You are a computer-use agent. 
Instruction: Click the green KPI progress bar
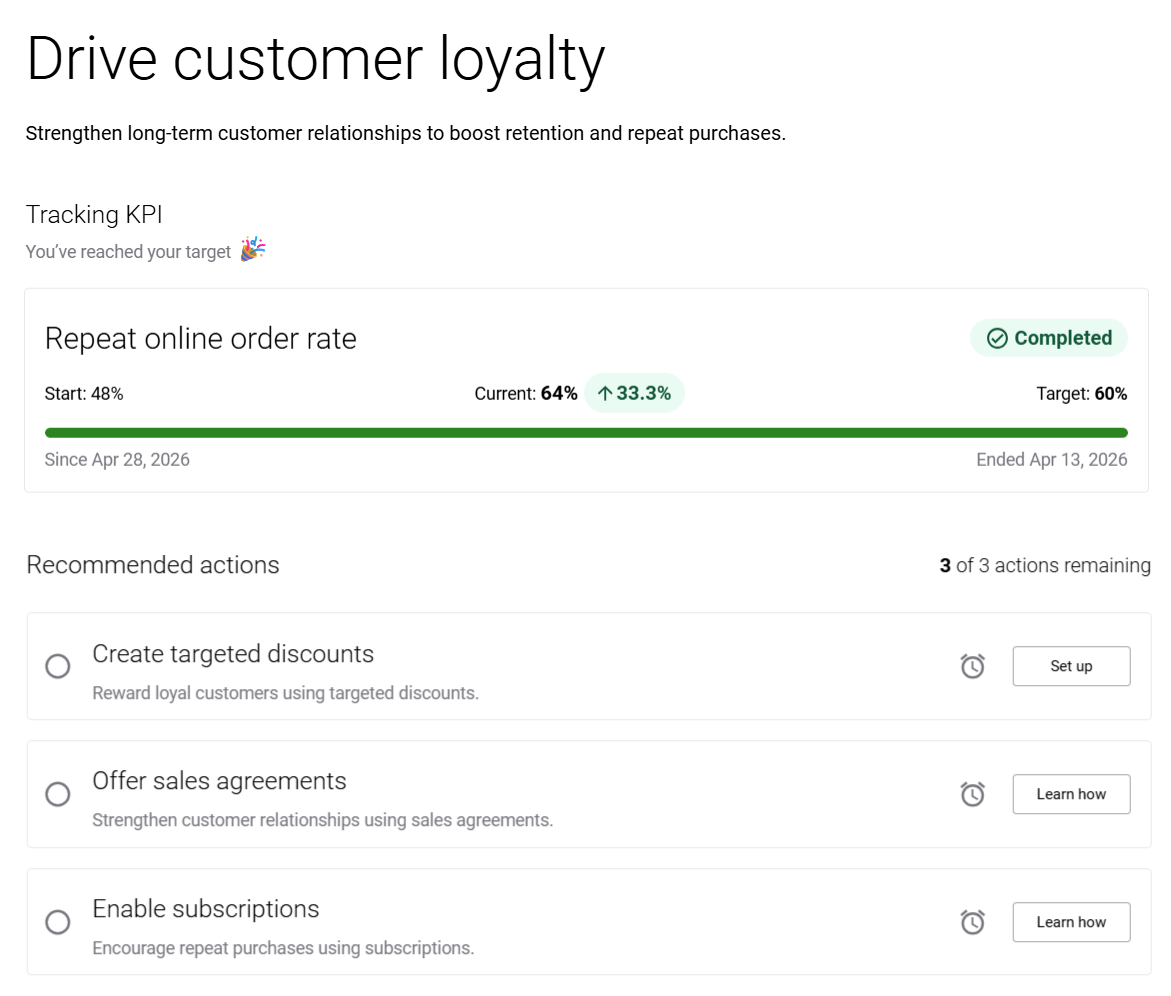point(586,433)
